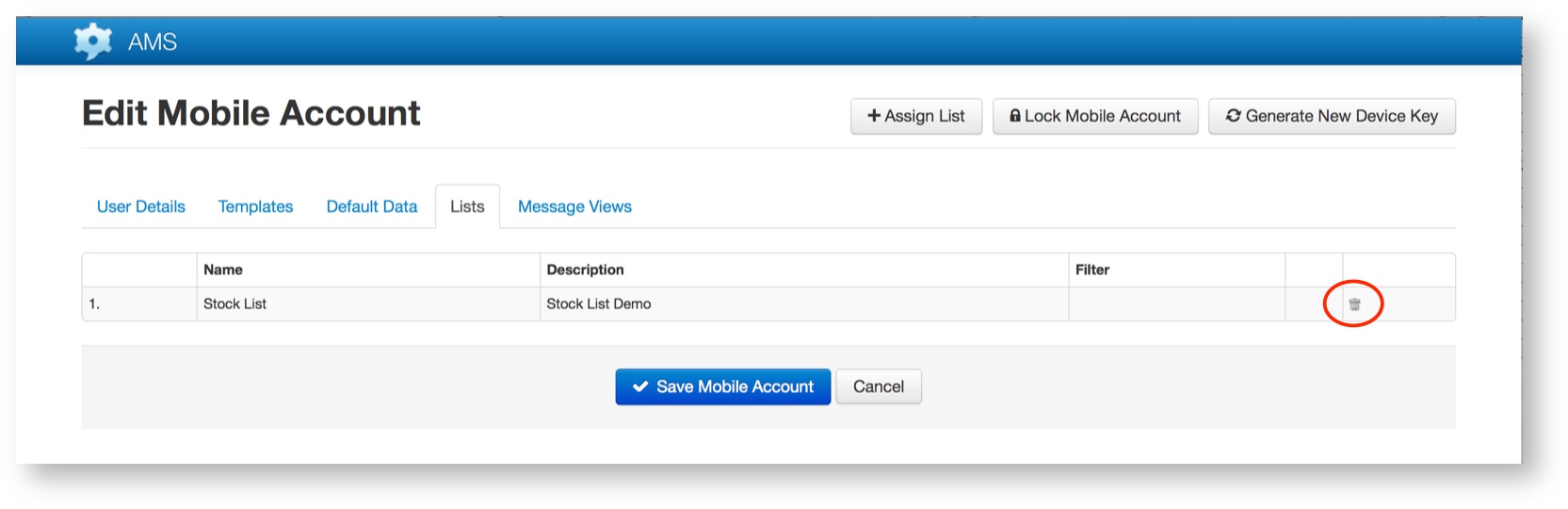Image resolution: width=1568 pixels, height=509 pixels.
Task: Cancel editing the mobile account
Action: [x=878, y=386]
